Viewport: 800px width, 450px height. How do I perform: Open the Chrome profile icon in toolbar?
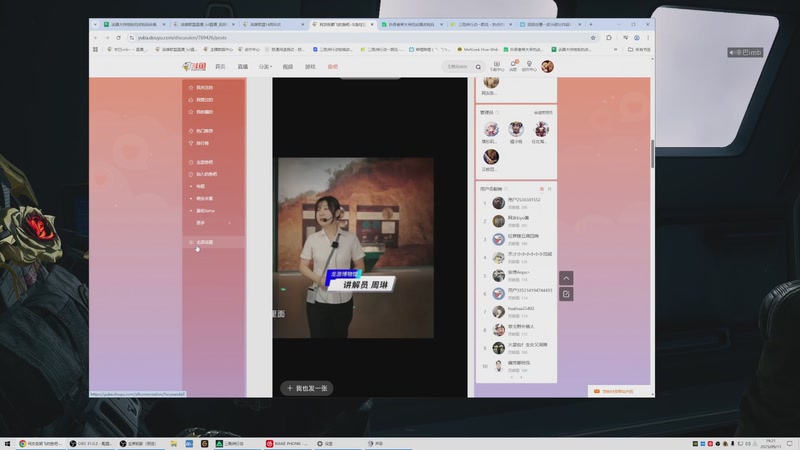(x=637, y=38)
